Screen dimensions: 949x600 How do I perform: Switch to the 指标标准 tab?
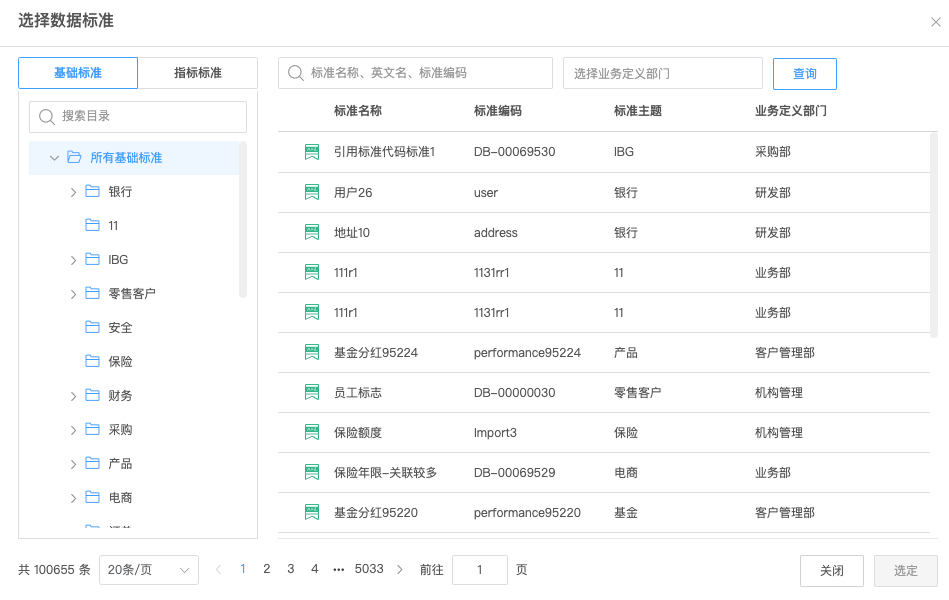pyautogui.click(x=198, y=73)
